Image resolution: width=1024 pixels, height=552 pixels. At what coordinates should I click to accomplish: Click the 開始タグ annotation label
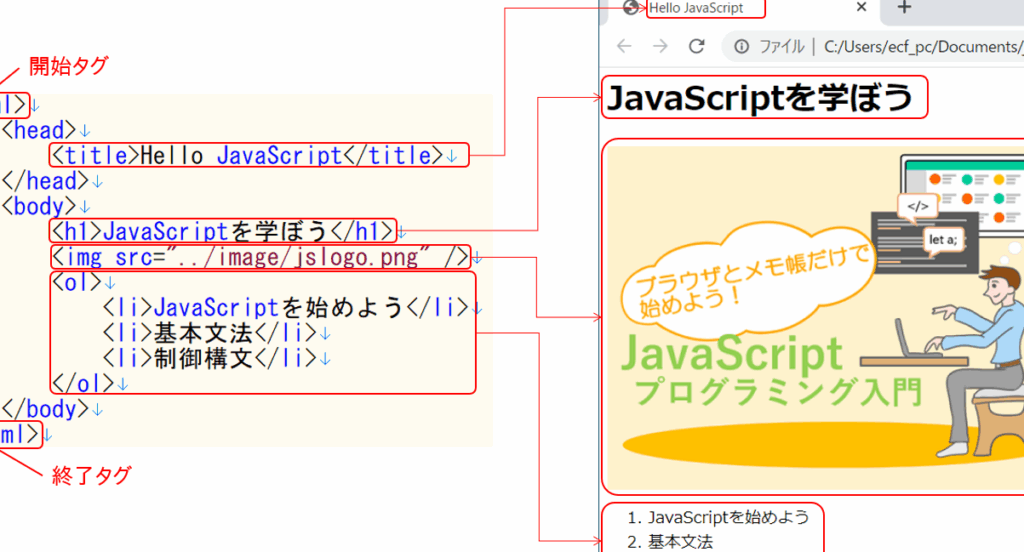point(67,67)
